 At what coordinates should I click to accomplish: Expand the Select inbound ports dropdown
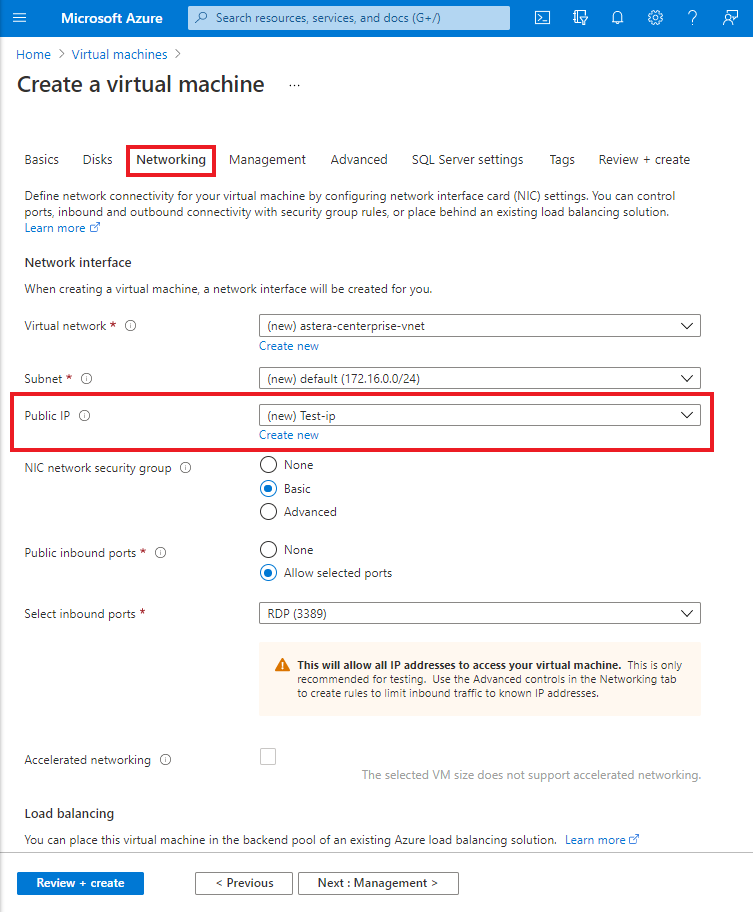pos(480,614)
